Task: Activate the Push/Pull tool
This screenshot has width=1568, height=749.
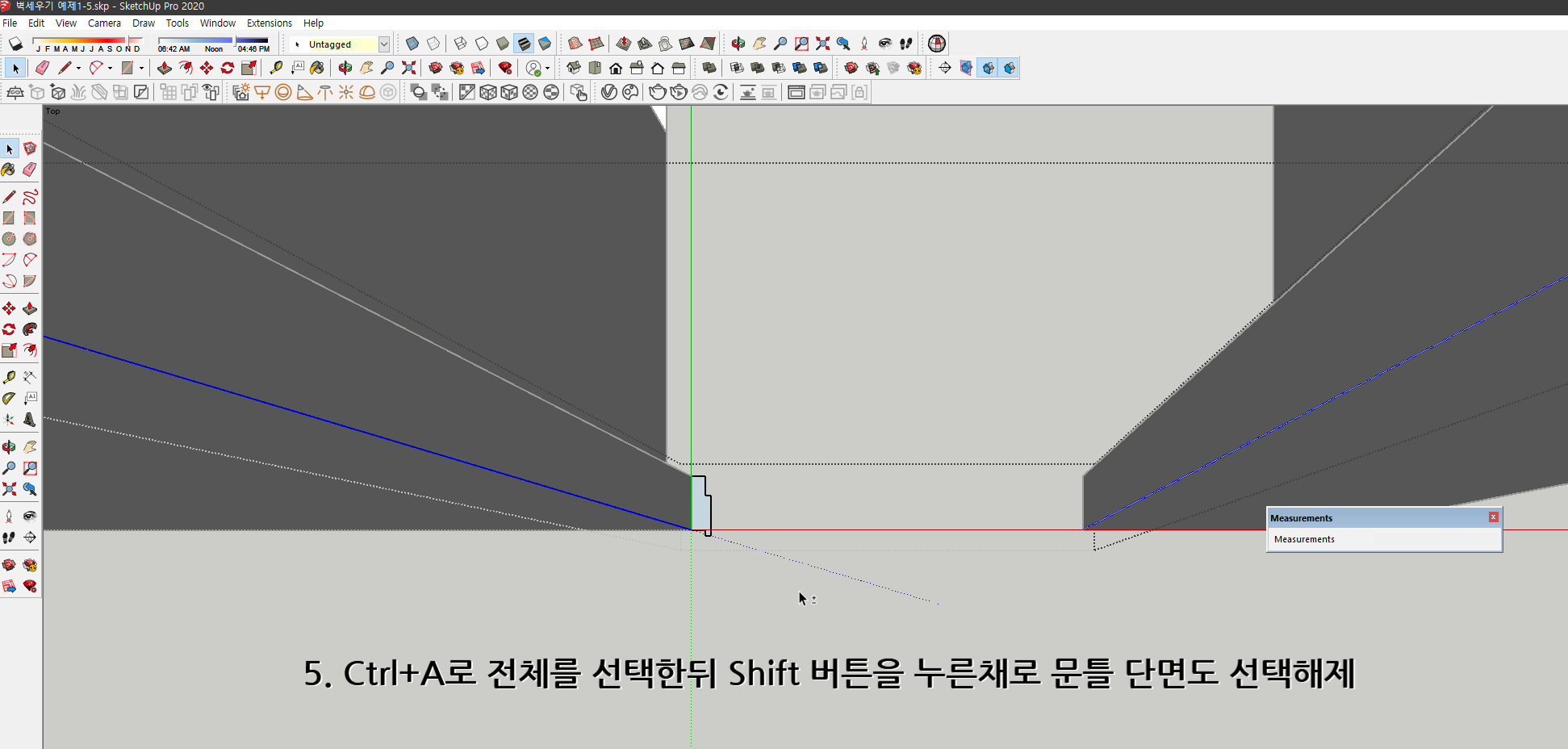Action: (165, 68)
